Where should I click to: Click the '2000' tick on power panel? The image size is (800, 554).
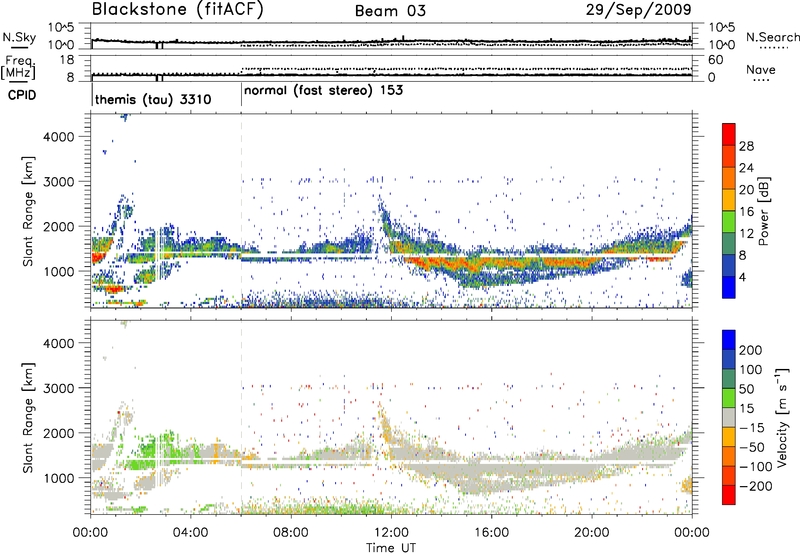pyautogui.click(x=59, y=226)
